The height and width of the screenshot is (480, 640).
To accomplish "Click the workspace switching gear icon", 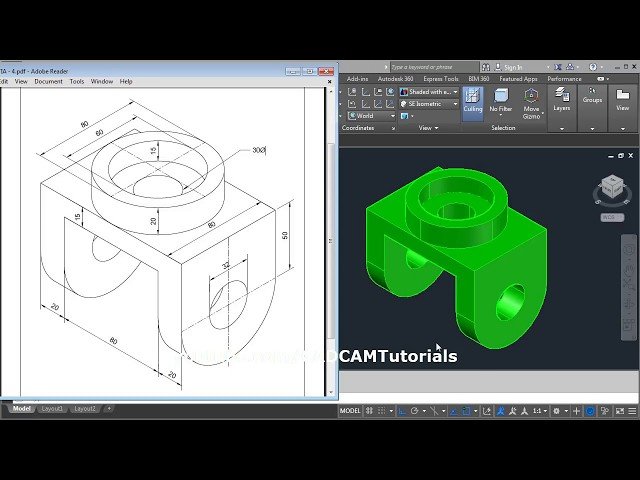I will click(x=556, y=411).
